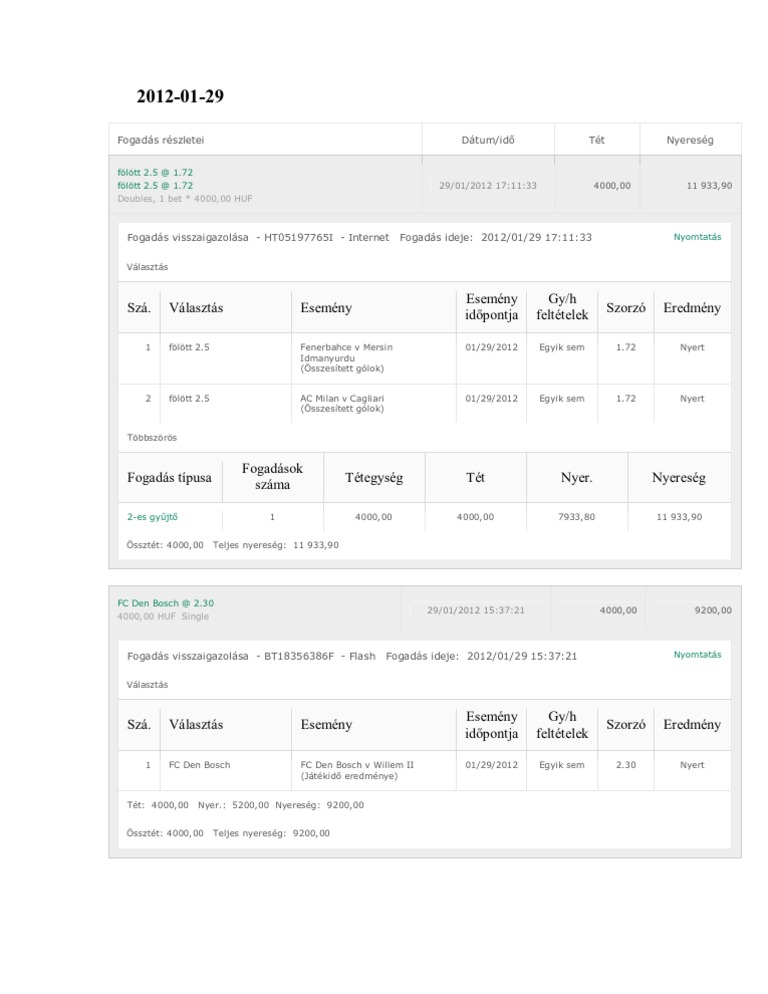This screenshot has width=768, height=994.
Task: Click the second fölött 2.5 @ 1.72 link
Action: [x=155, y=185]
